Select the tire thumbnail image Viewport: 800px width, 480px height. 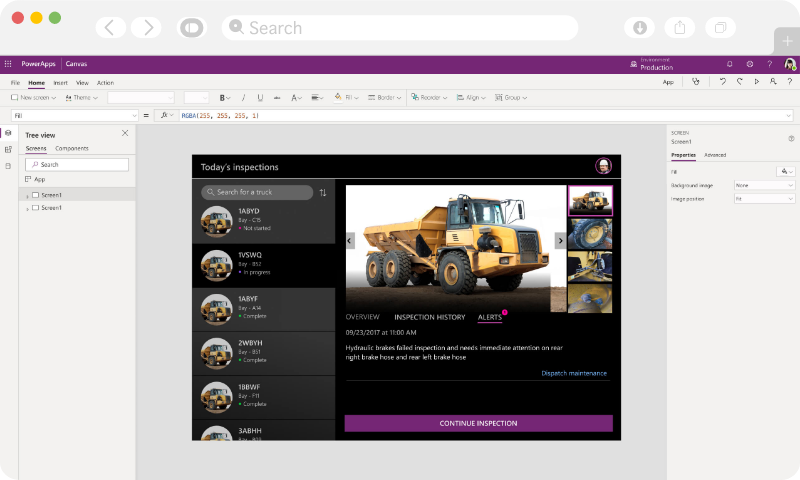point(590,234)
